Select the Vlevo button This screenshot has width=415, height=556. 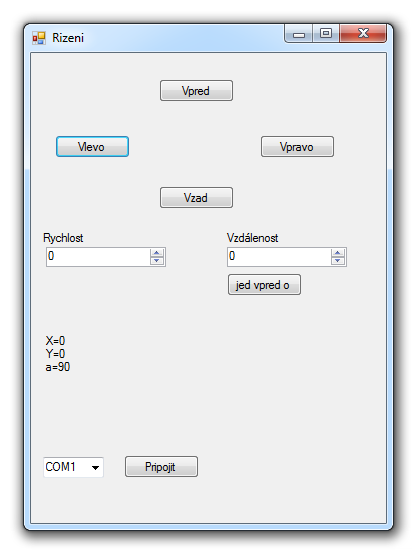(92, 146)
